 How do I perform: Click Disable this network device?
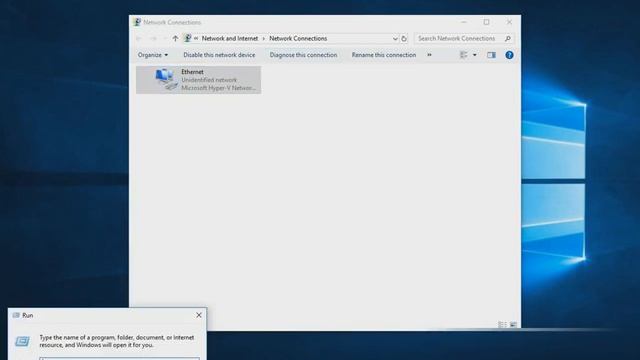pos(219,55)
